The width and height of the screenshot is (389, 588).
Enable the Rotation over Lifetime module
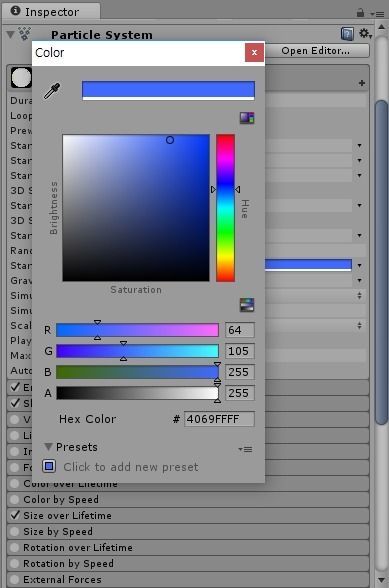coord(15,548)
